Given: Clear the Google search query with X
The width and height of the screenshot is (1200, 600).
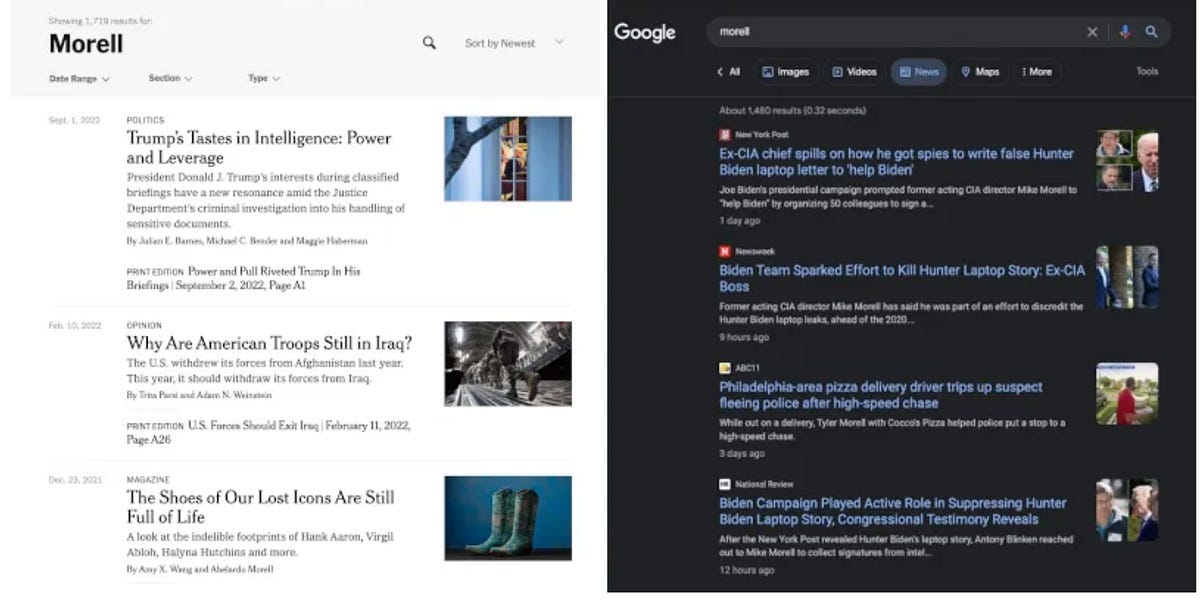Looking at the screenshot, I should pos(1092,32).
